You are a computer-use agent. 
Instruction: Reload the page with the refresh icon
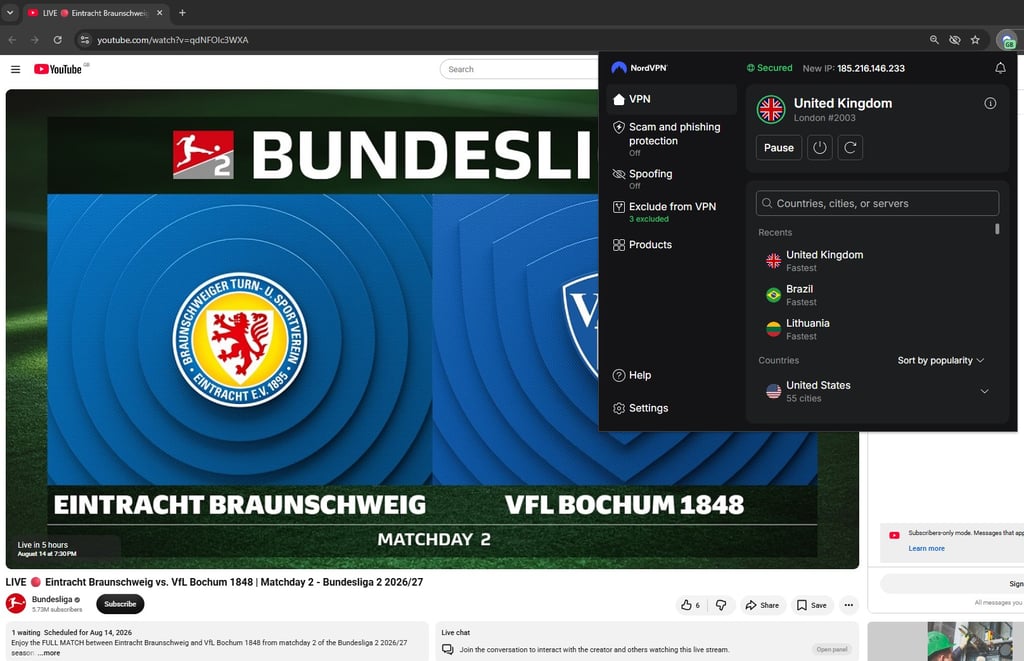(57, 40)
